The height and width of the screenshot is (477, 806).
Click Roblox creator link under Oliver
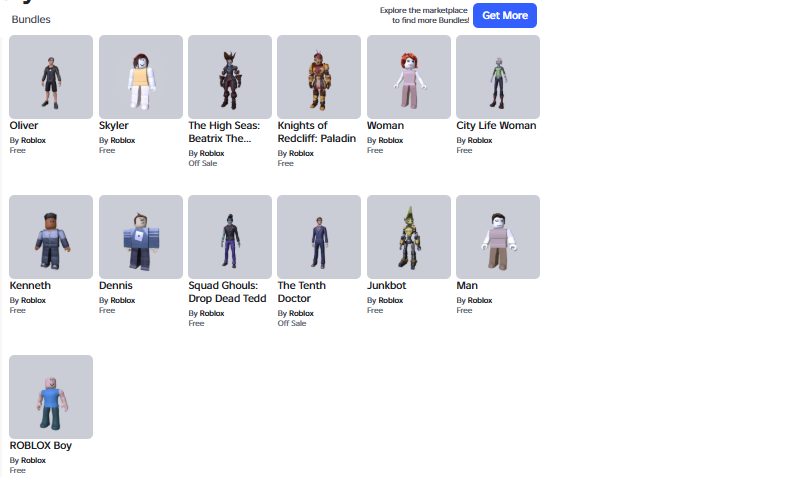(33, 140)
